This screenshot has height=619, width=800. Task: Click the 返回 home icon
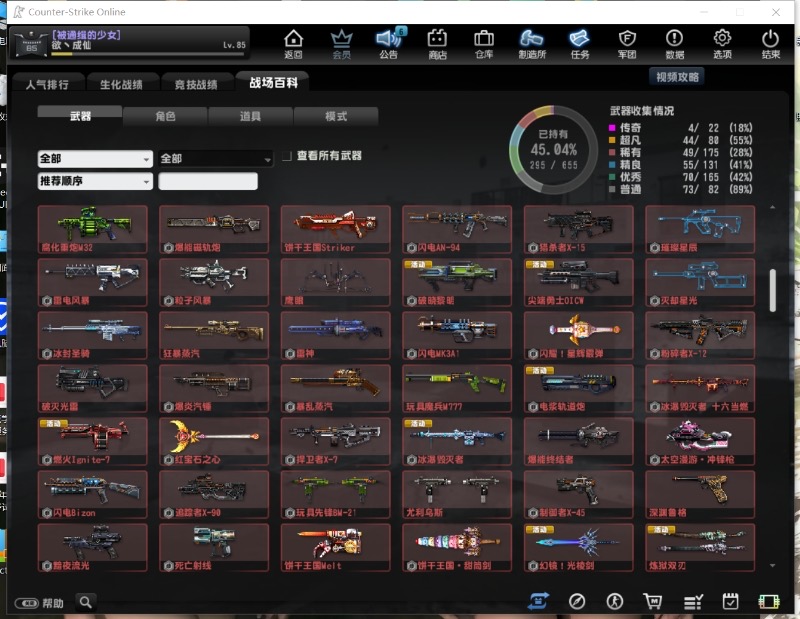[293, 44]
